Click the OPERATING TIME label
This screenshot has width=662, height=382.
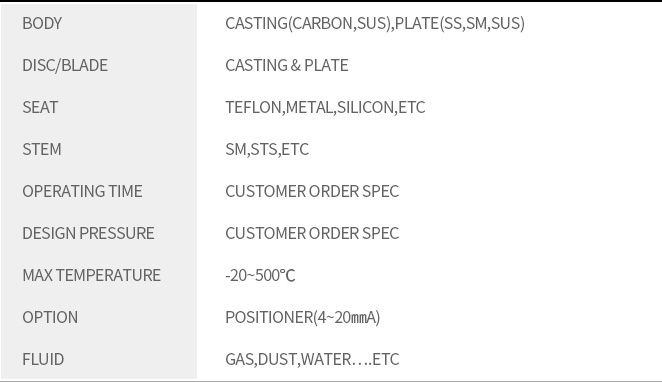coord(82,191)
